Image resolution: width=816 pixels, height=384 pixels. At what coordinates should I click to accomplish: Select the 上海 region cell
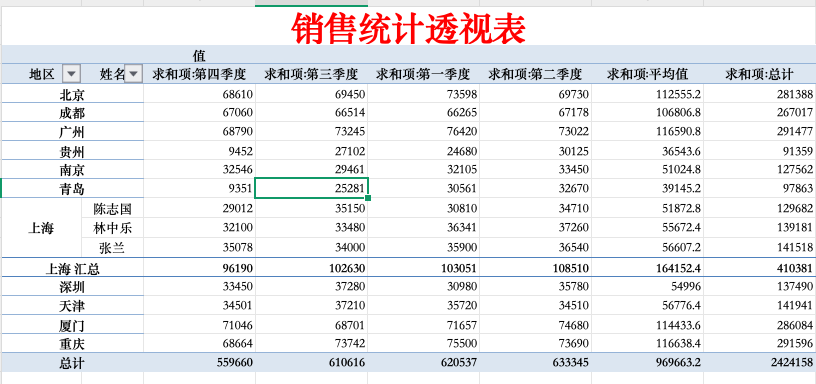tap(41, 228)
